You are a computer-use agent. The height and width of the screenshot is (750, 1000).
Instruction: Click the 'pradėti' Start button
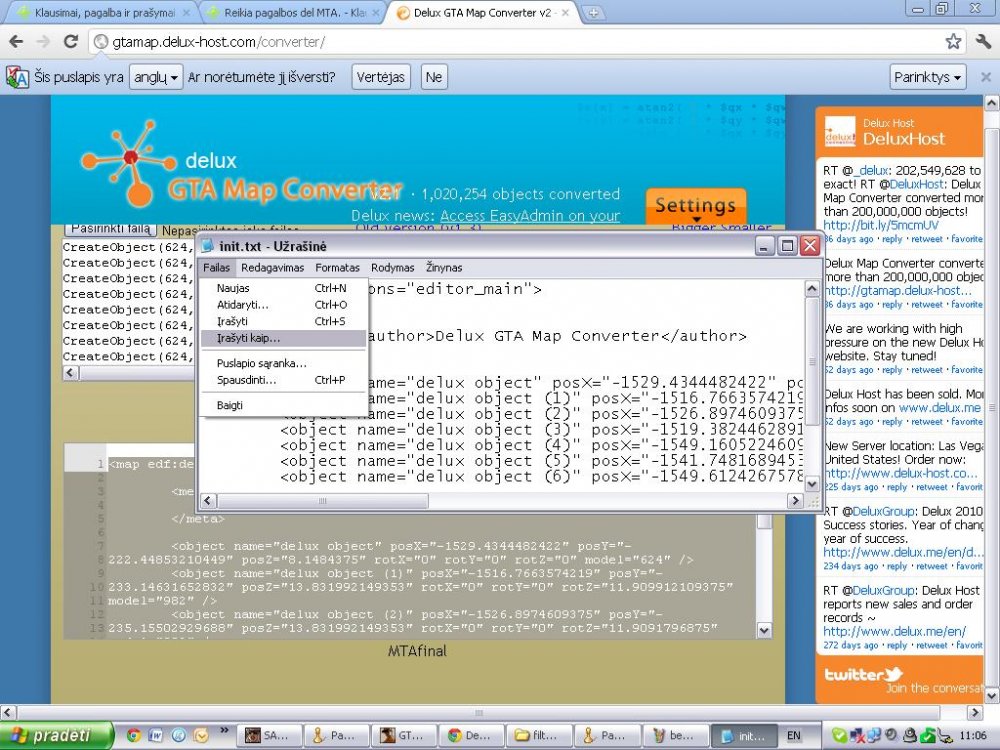point(56,735)
